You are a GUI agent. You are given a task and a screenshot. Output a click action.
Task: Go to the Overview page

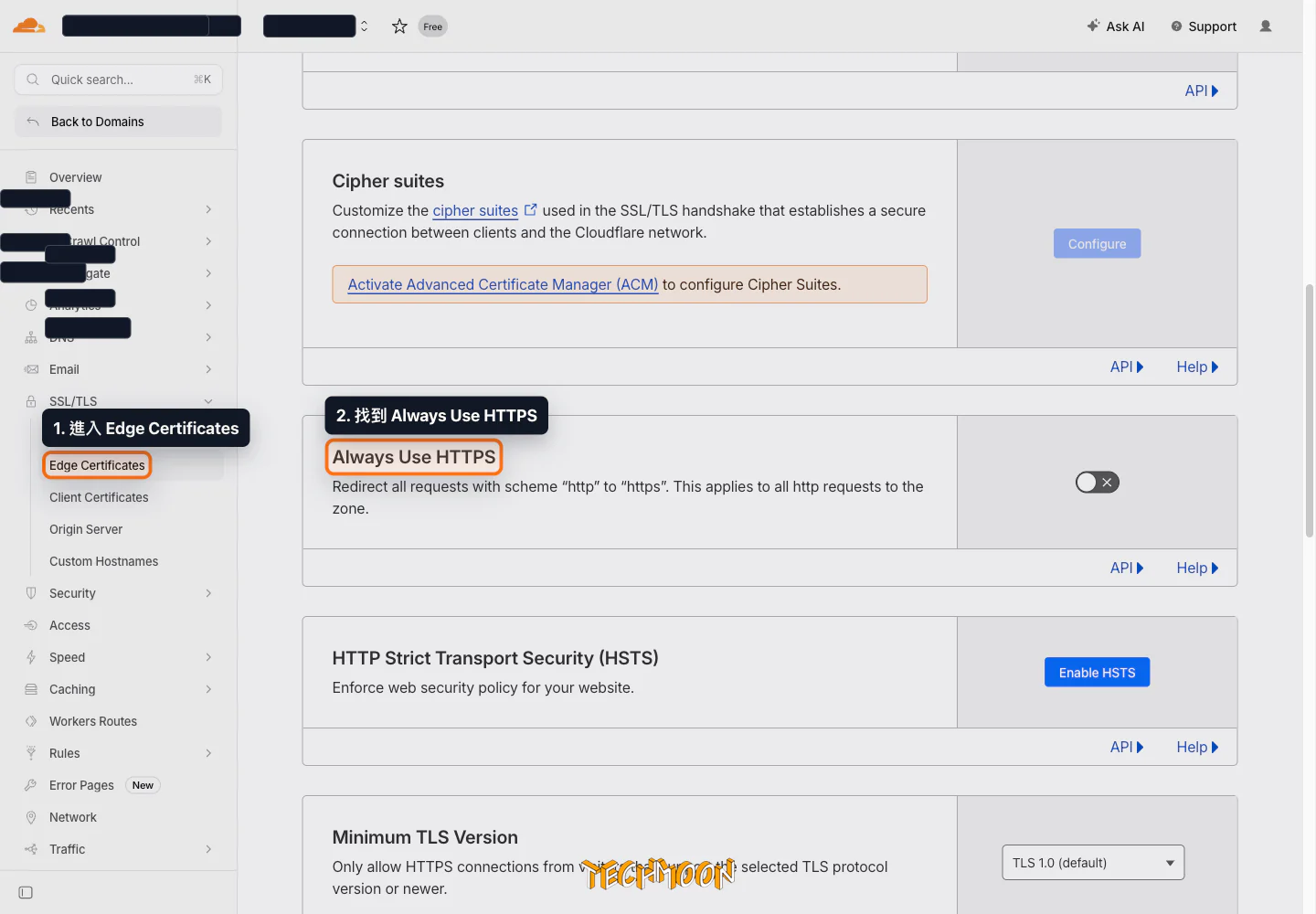tap(75, 177)
